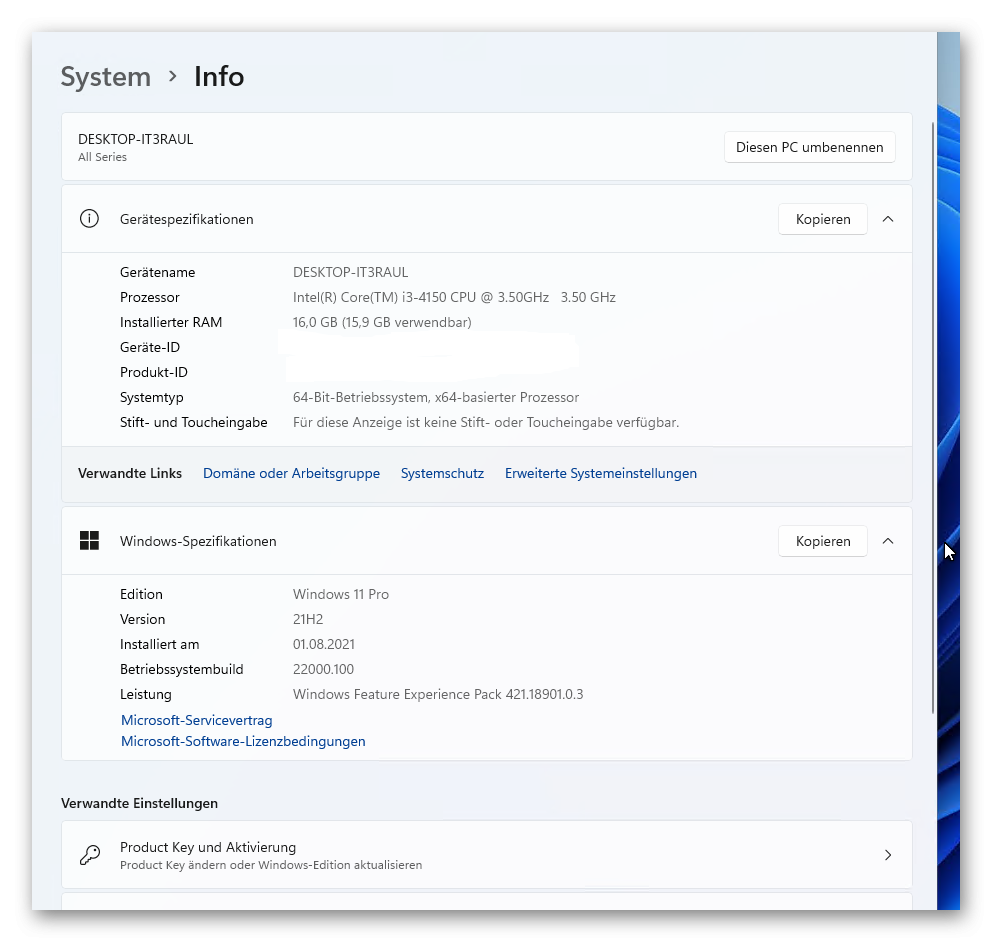Open Erweiterte Systemeinstellungen link
This screenshot has width=992, height=942.
point(600,473)
